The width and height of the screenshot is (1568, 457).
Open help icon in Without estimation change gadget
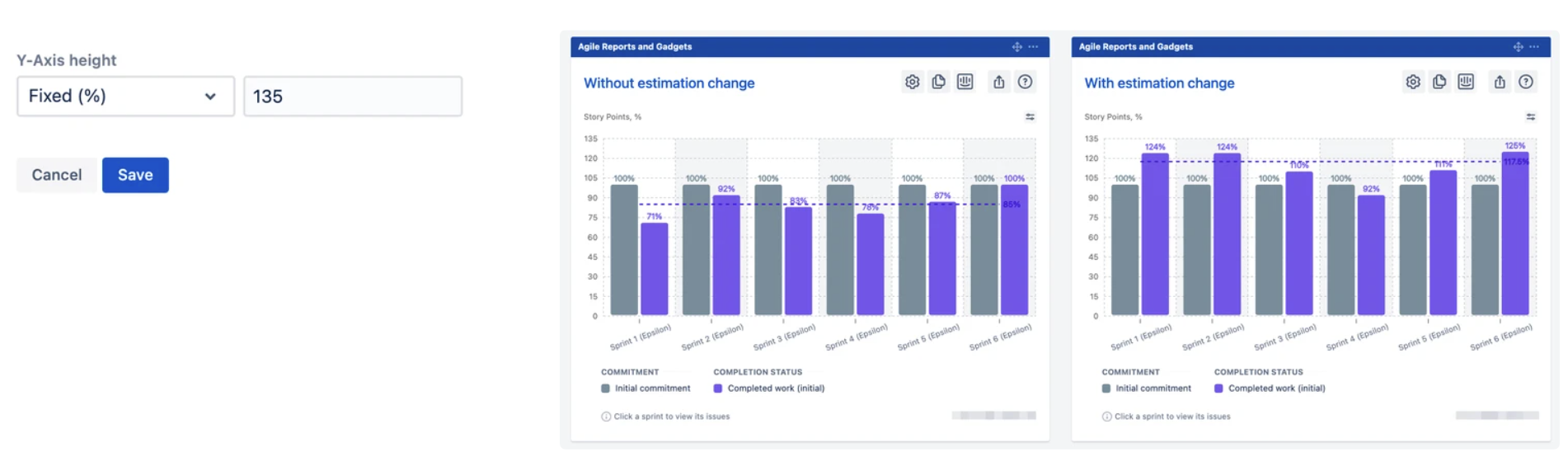[x=1025, y=82]
